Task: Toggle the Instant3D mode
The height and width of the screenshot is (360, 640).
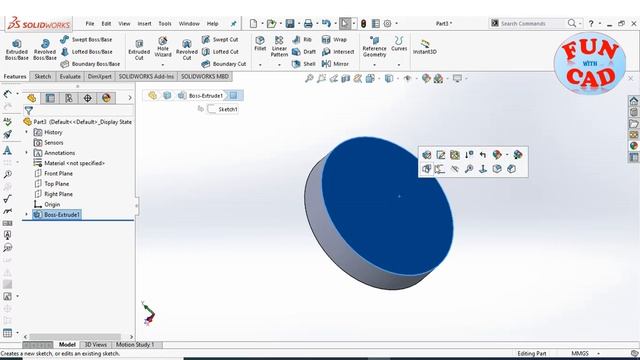Action: (424, 47)
